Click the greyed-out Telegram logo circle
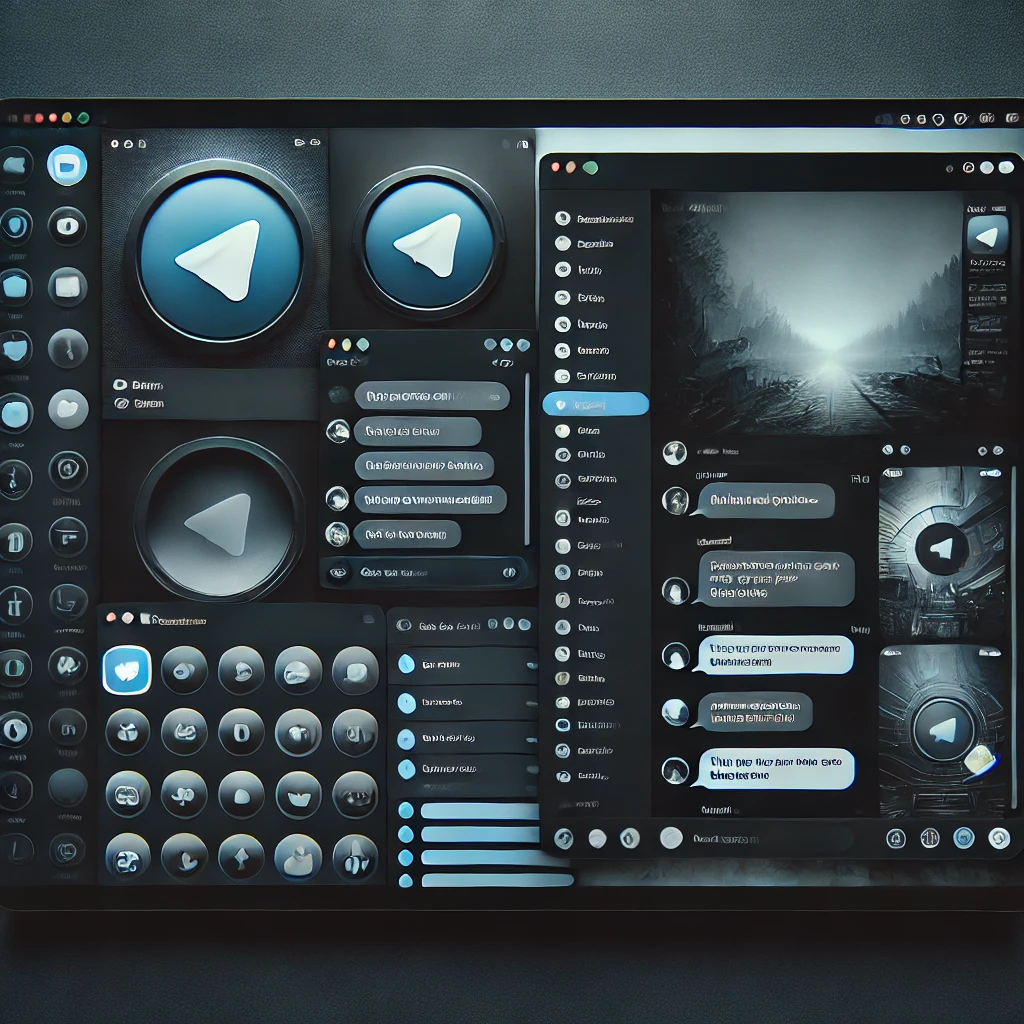Viewport: 1024px width, 1024px height. point(219,520)
